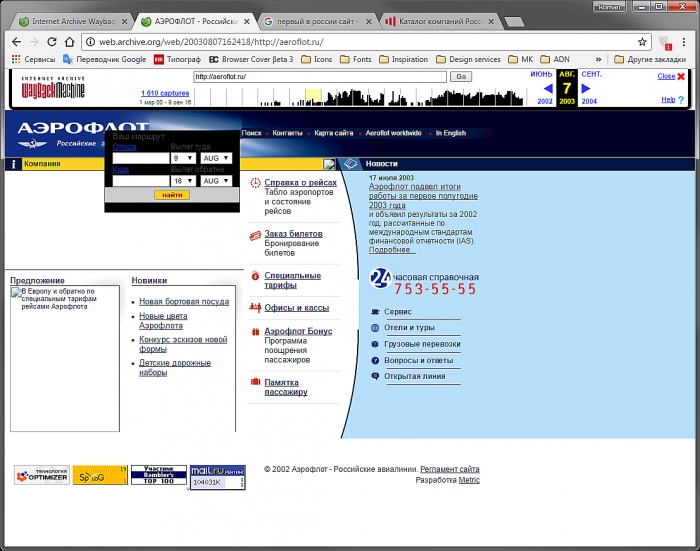
Task: Open Карта сайта in the site menu
Action: (333, 133)
